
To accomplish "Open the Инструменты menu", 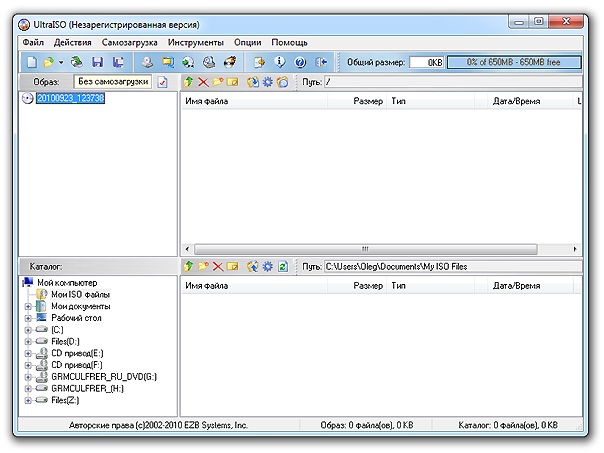I will (196, 42).
